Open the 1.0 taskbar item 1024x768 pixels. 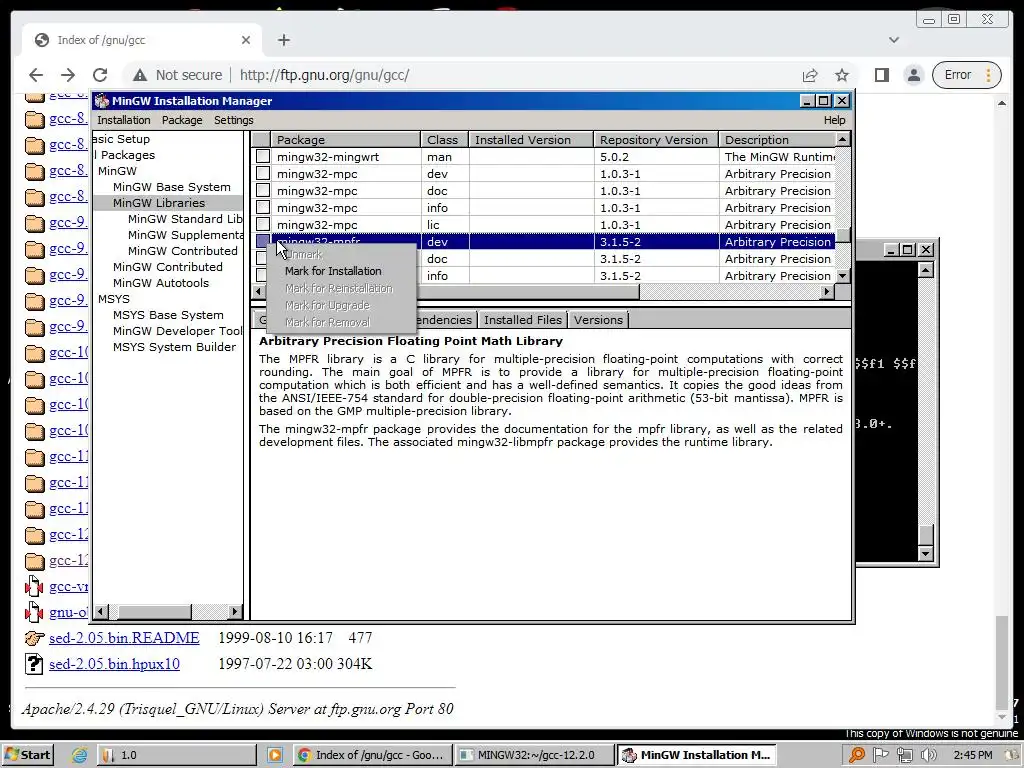177,755
